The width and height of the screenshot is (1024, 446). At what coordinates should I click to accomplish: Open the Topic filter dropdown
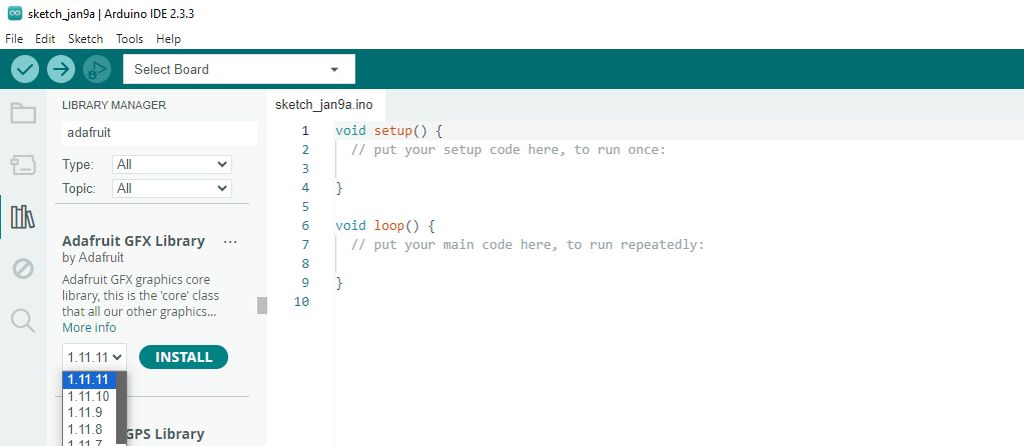pos(171,188)
